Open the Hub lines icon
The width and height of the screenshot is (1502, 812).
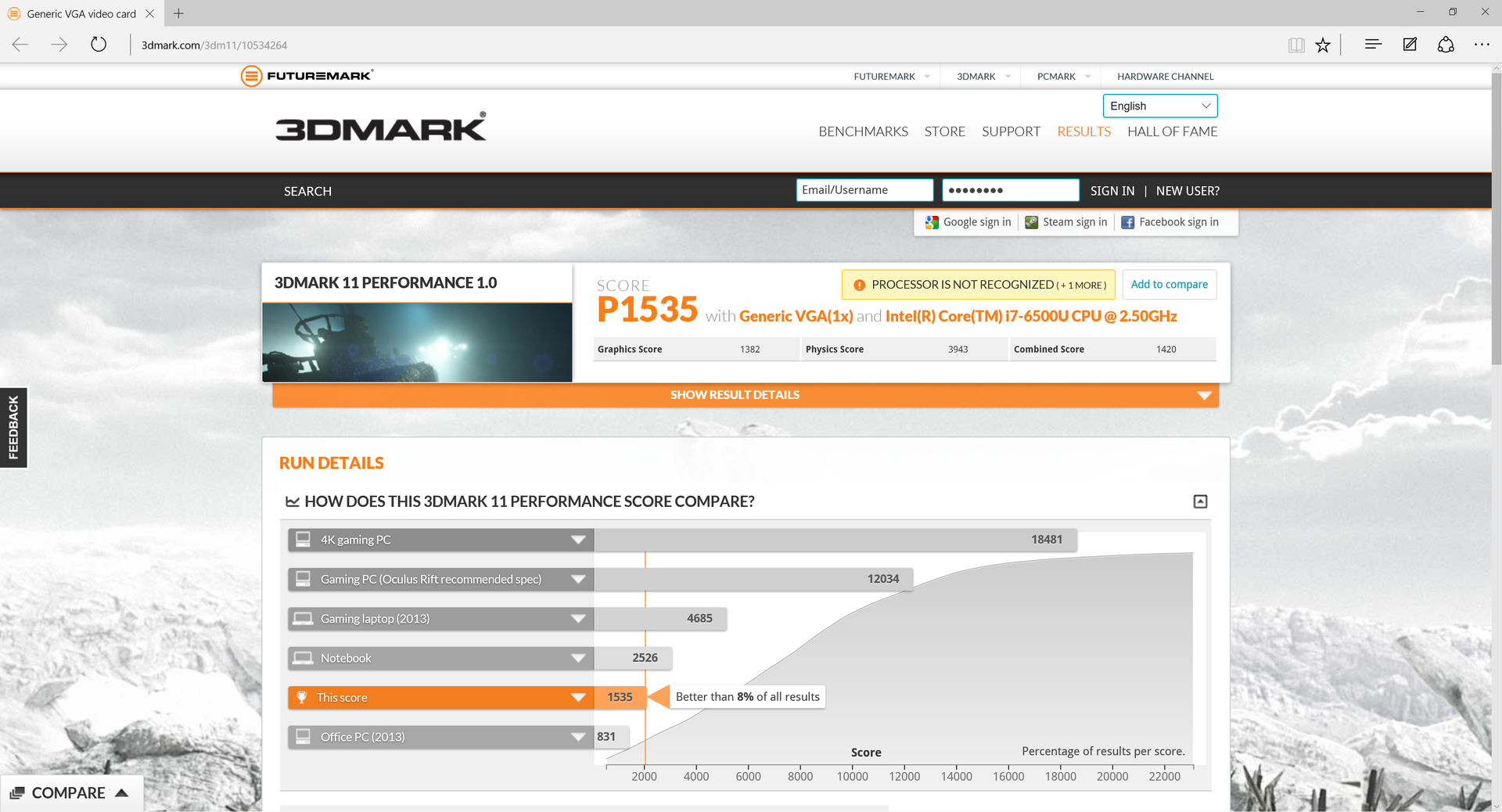1373,45
